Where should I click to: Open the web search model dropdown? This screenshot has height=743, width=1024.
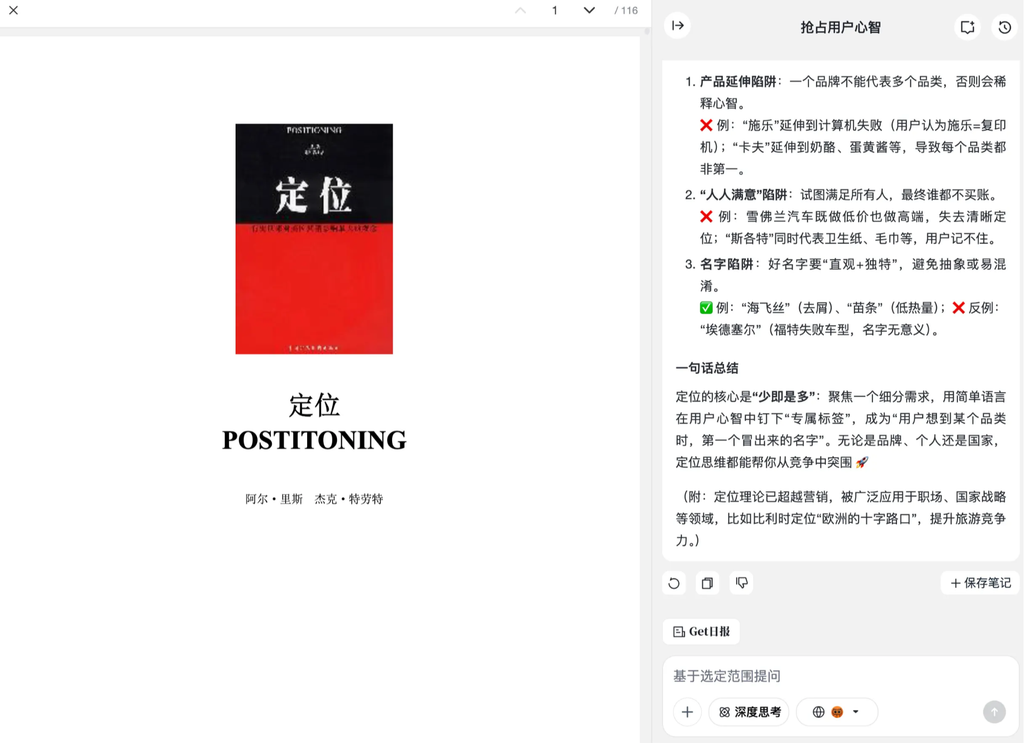(x=837, y=712)
